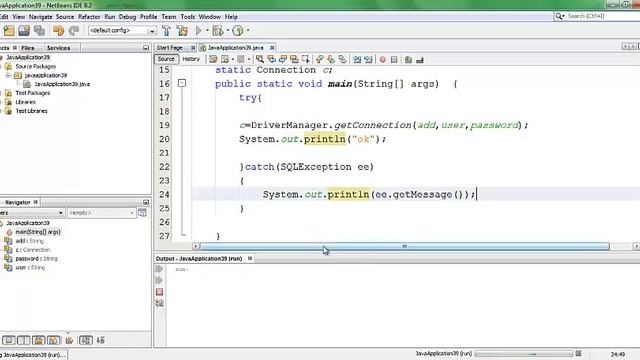Viewport: 640px width, 360px height.
Task: Click the Shift Line Right icon
Action: (x=368, y=60)
